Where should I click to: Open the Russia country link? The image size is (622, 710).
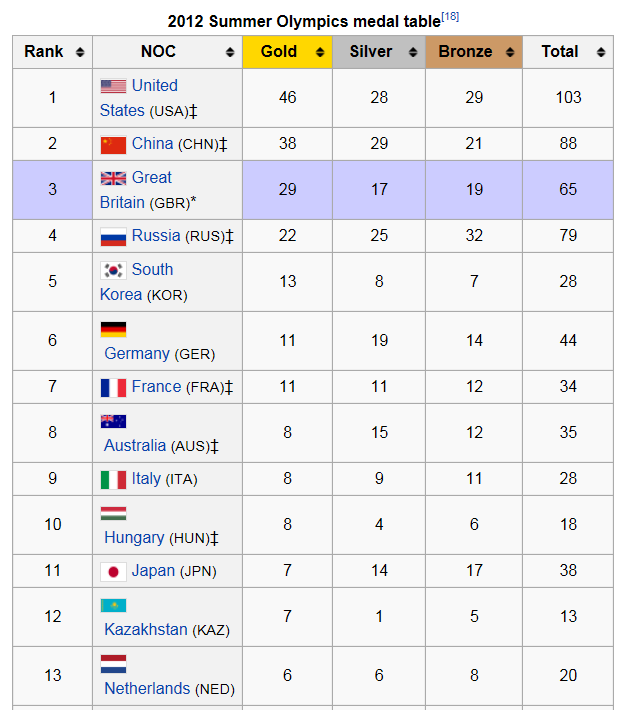tap(156, 236)
